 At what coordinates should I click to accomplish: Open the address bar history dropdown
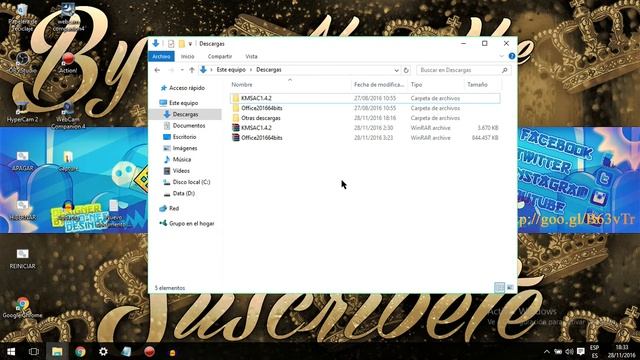point(396,70)
